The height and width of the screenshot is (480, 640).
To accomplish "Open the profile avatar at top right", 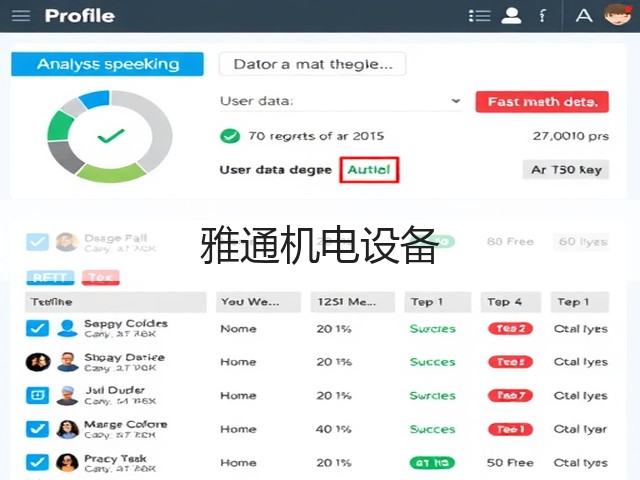I will (618, 15).
